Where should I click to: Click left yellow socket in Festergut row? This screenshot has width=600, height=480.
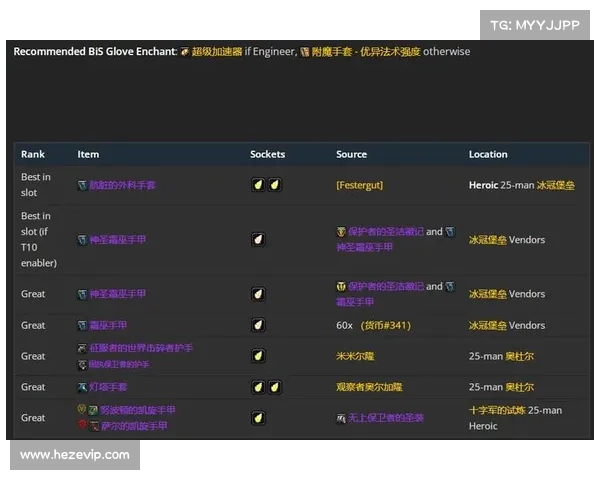(258, 185)
